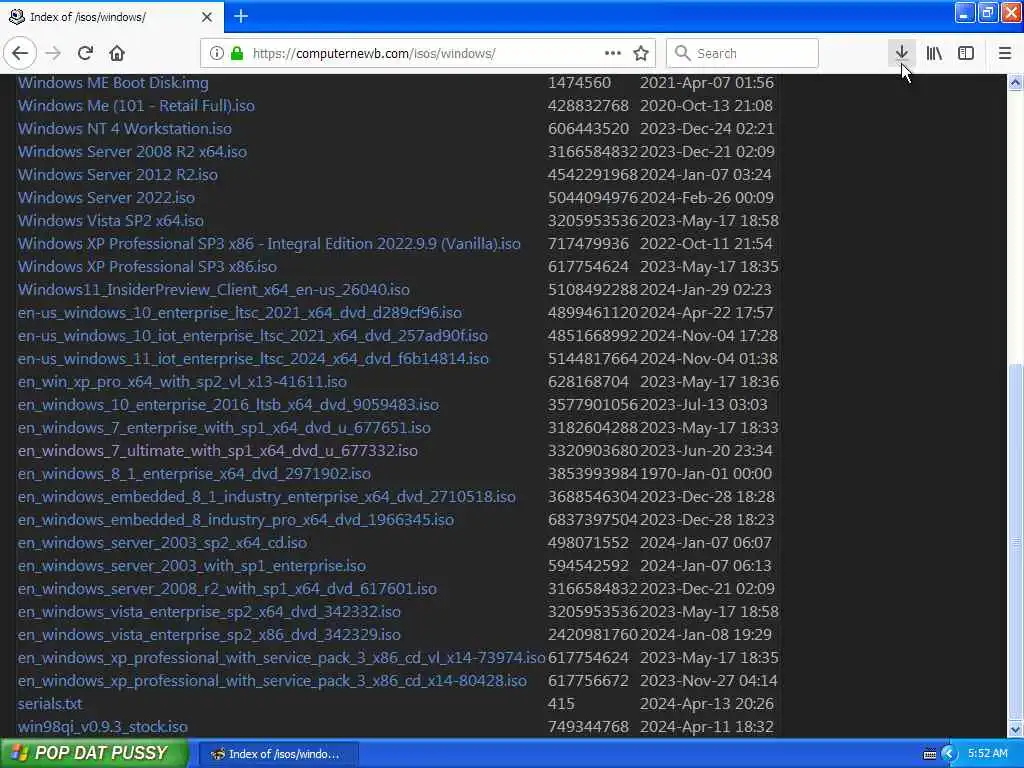Open the Firefox hamburger menu
The width and height of the screenshot is (1024, 768).
1005,53
